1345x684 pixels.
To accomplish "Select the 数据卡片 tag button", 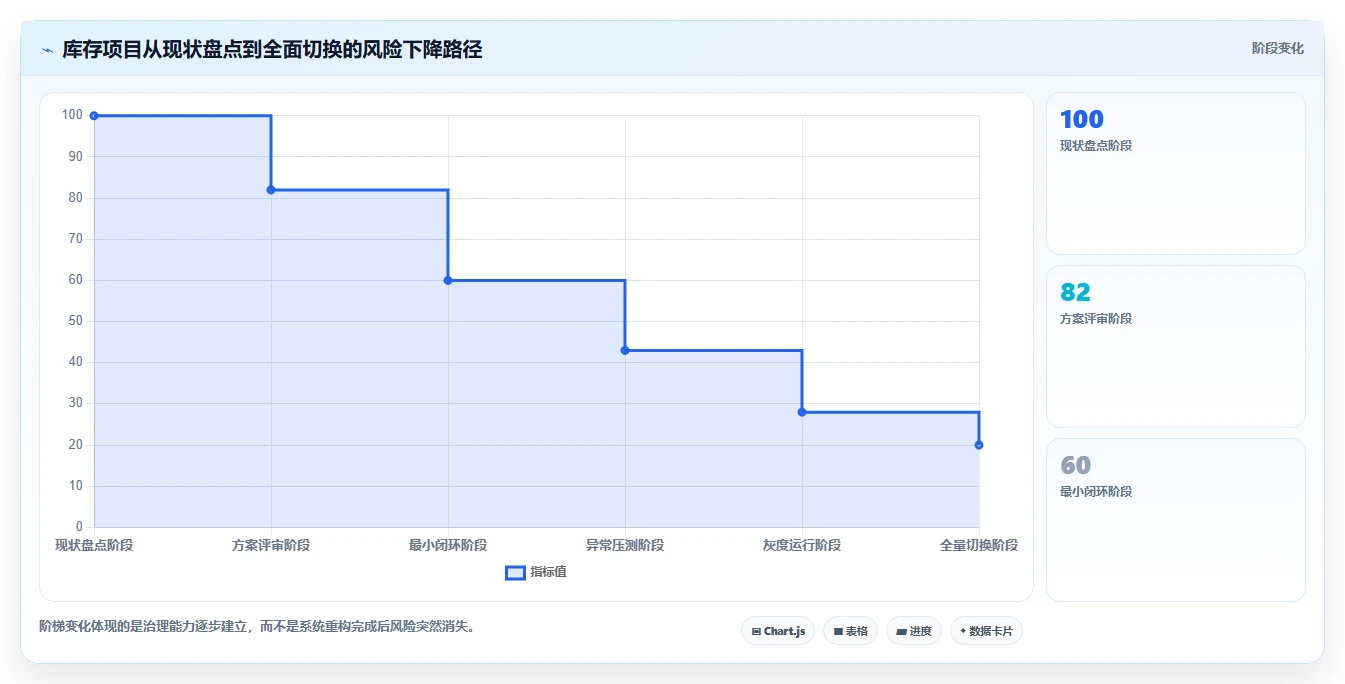I will tap(986, 631).
